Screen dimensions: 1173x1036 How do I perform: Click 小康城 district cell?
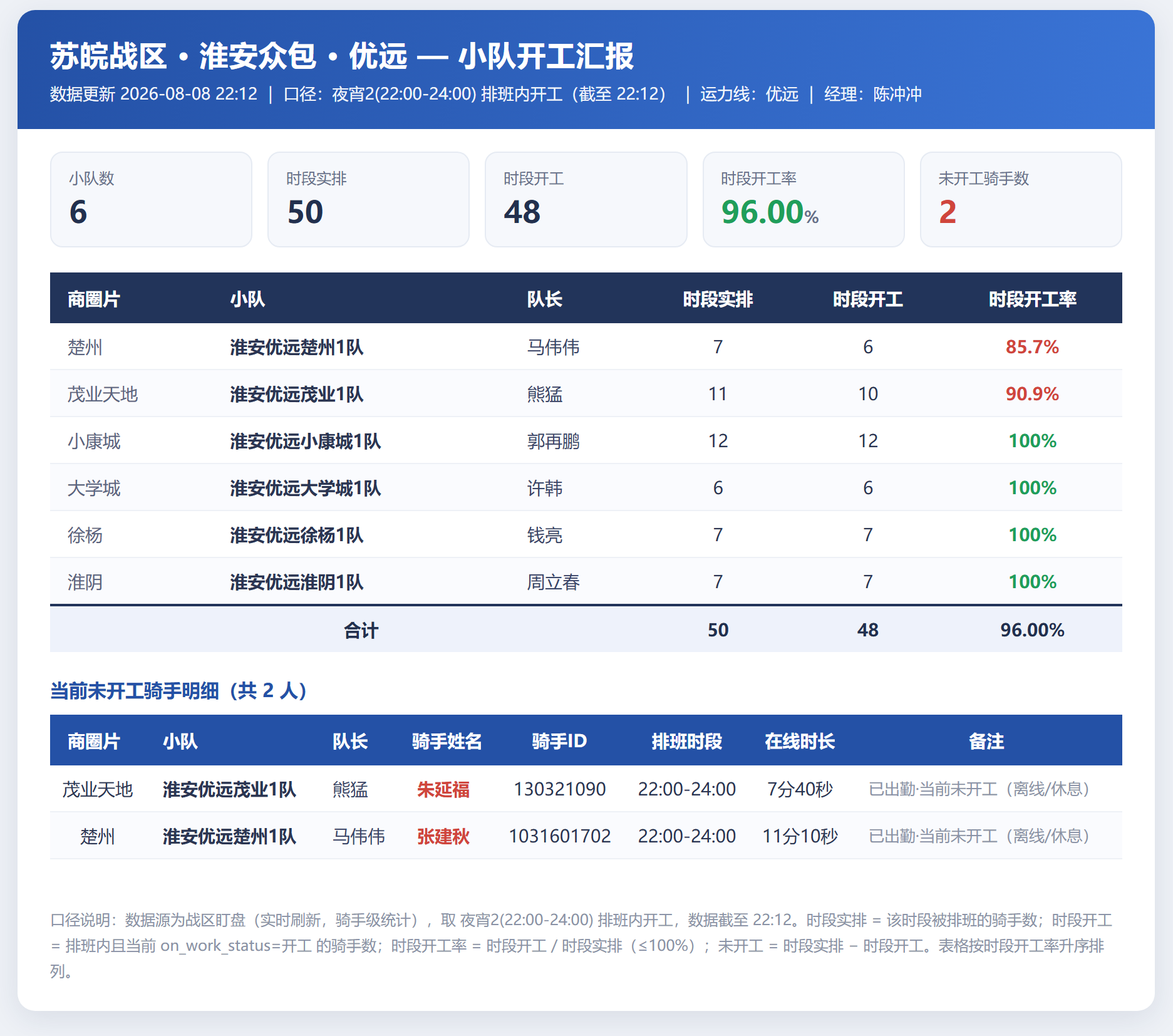click(93, 441)
